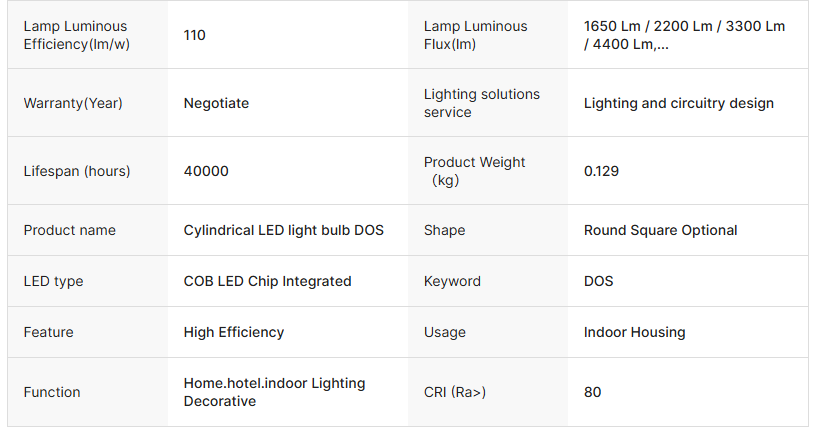Viewport: 819px width, 439px height.
Task: Select the Negotiate warranty value
Action: coord(216,103)
